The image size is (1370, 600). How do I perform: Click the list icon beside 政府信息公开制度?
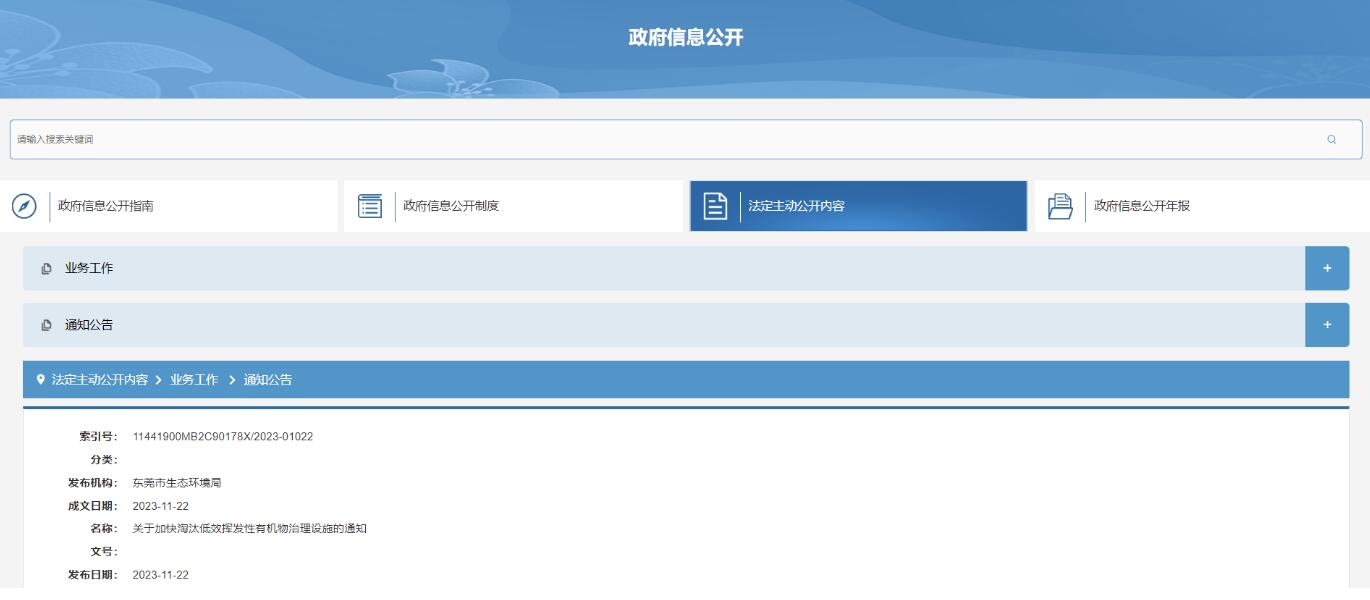point(370,206)
